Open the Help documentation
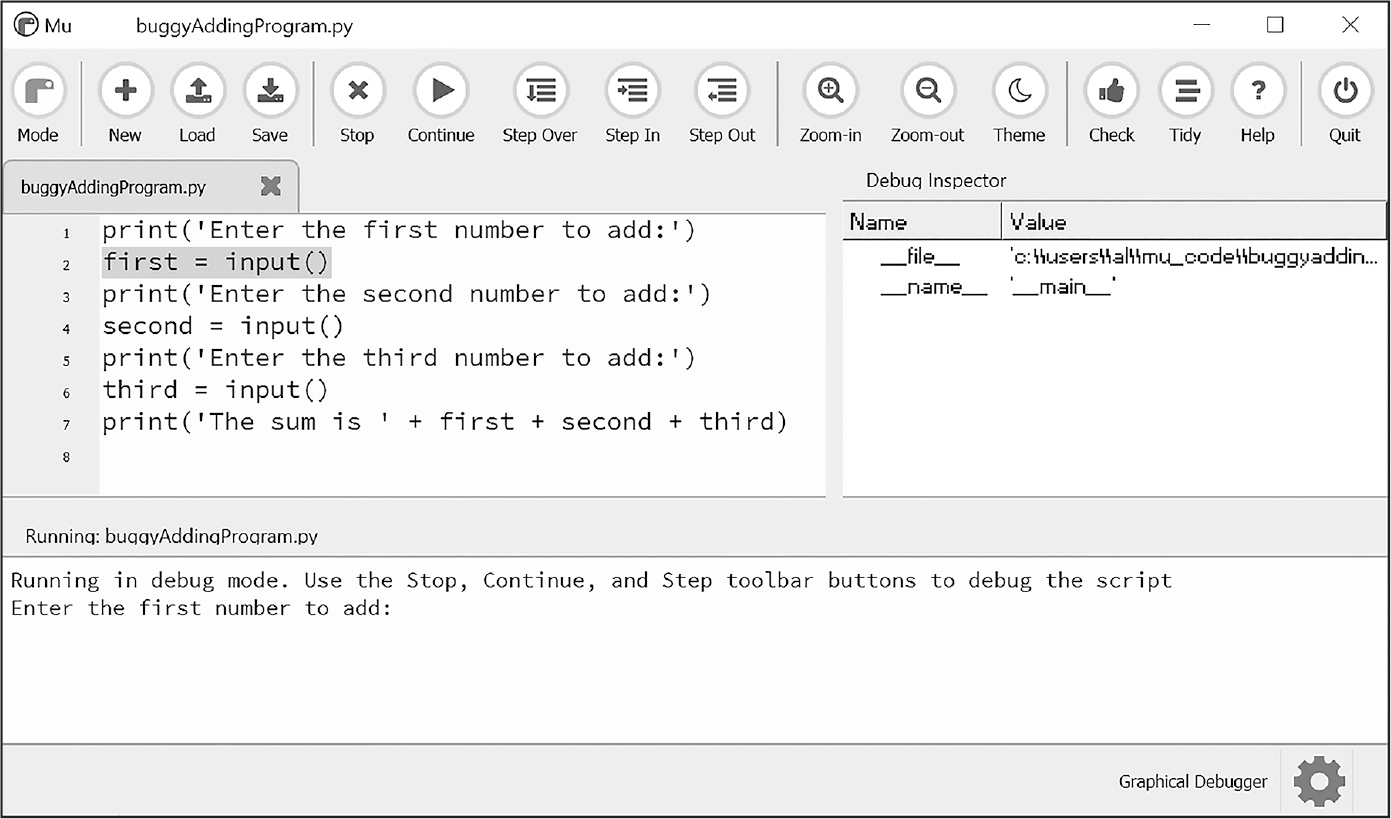This screenshot has width=1391, height=819. [1257, 104]
